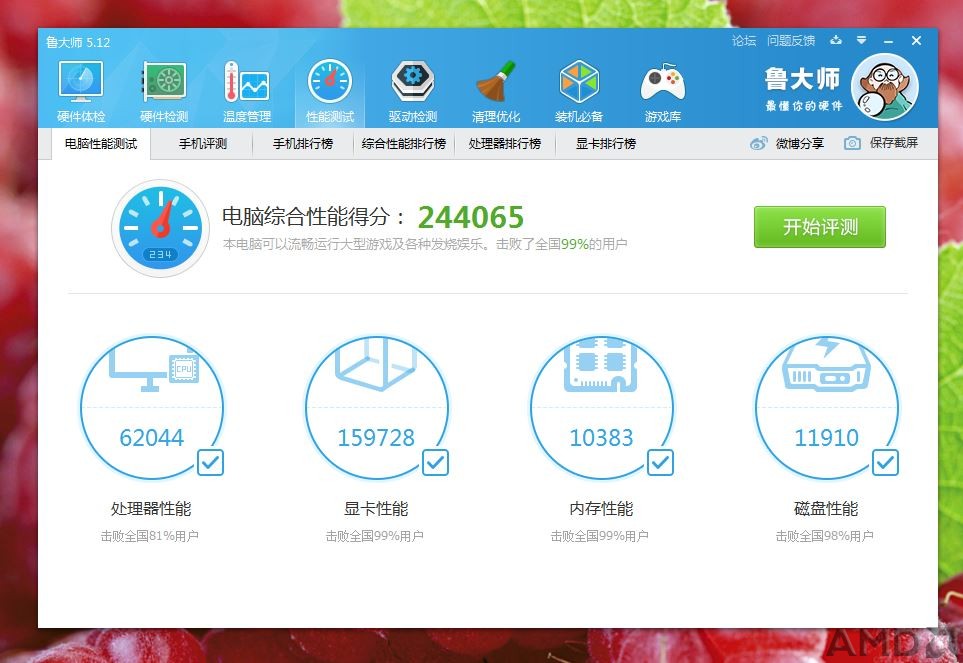Click the upload/skin icon in title bar
This screenshot has width=963, height=663.
[x=835, y=41]
